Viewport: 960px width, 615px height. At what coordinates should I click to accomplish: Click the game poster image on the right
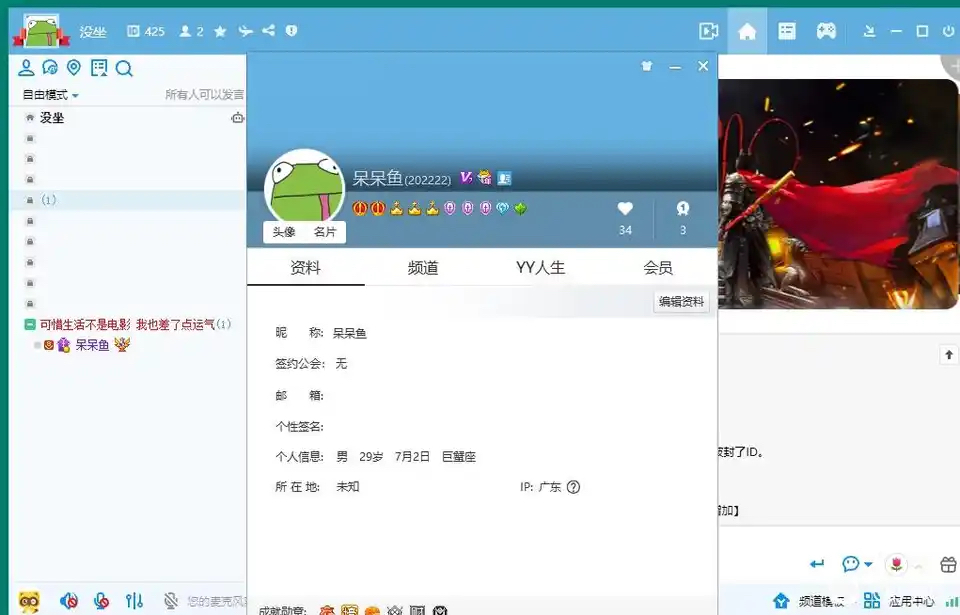pos(838,194)
